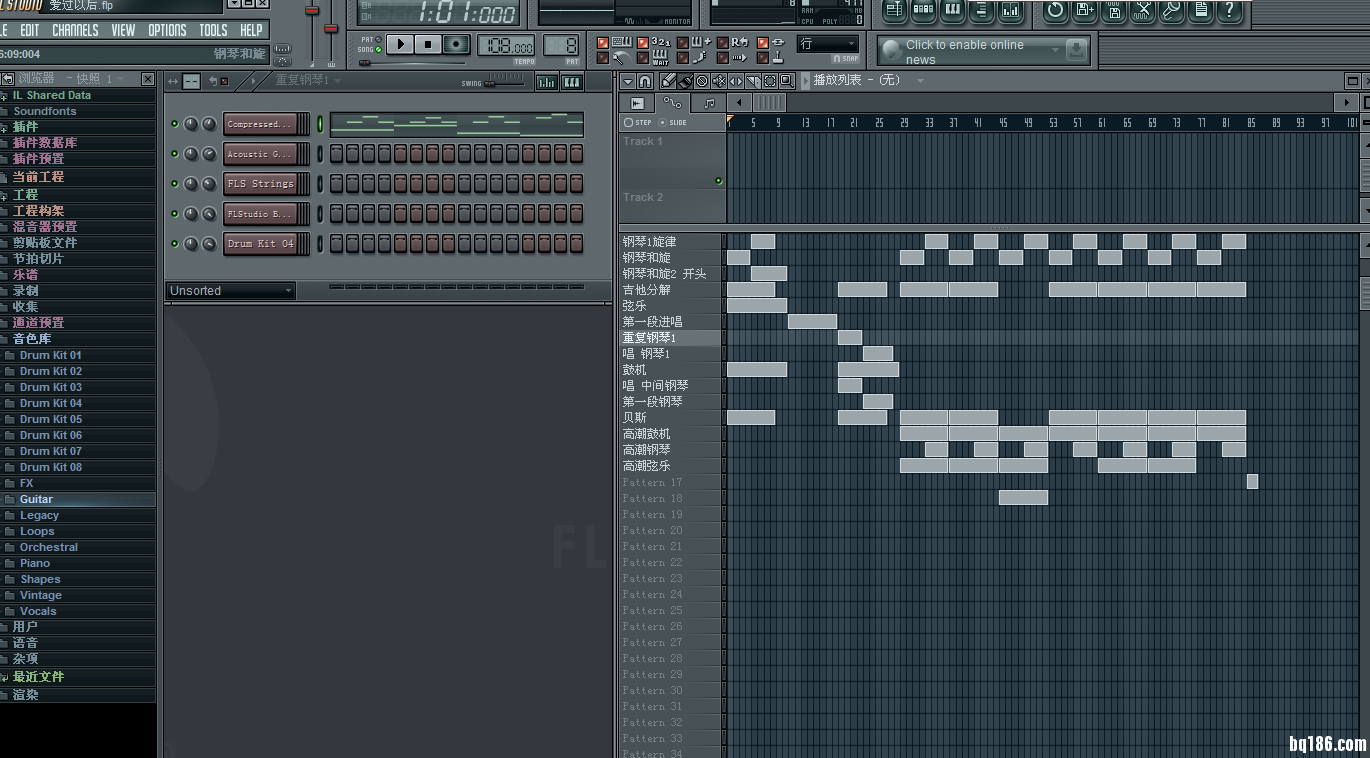Image resolution: width=1370 pixels, height=758 pixels.
Task: Click to enable online news
Action: 964,52
